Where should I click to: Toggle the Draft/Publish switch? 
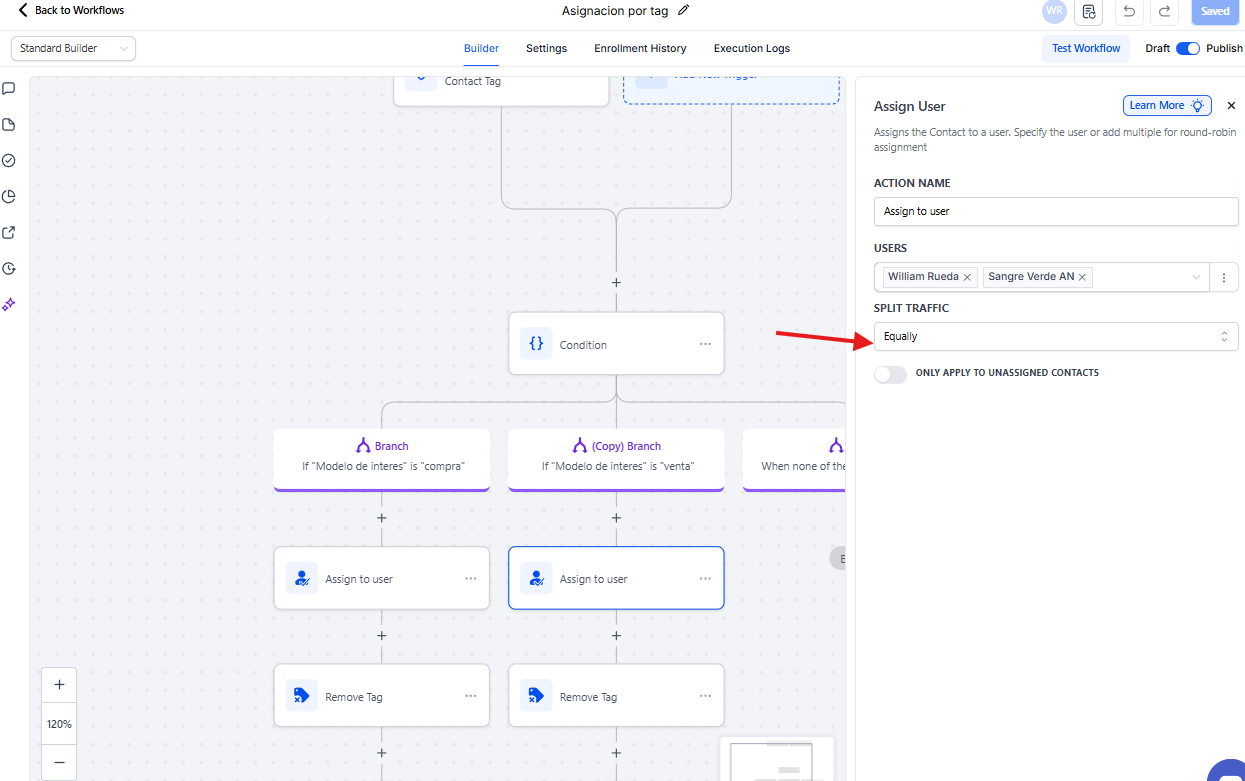1187,48
